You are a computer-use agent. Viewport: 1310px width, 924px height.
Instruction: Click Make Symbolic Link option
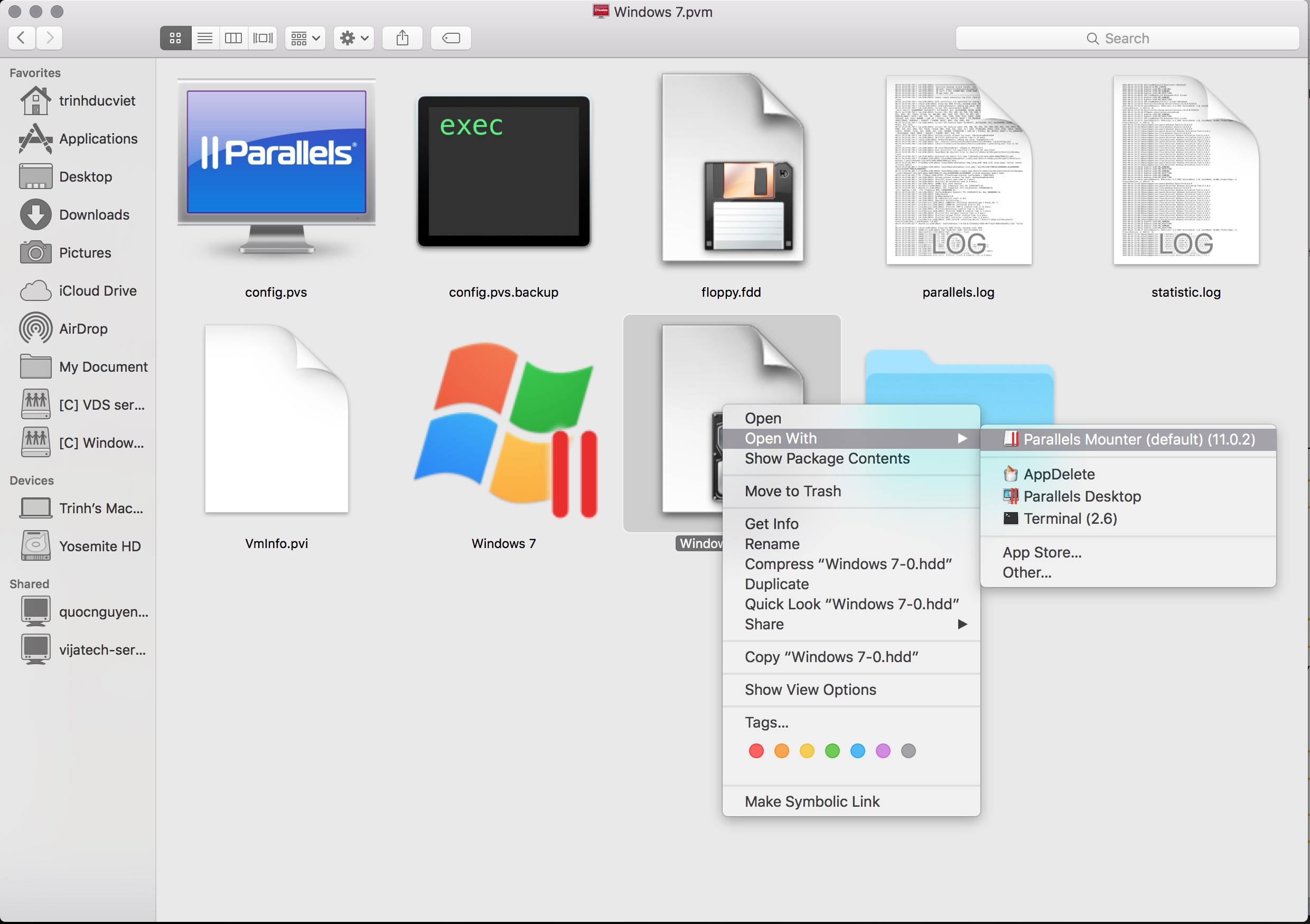812,801
